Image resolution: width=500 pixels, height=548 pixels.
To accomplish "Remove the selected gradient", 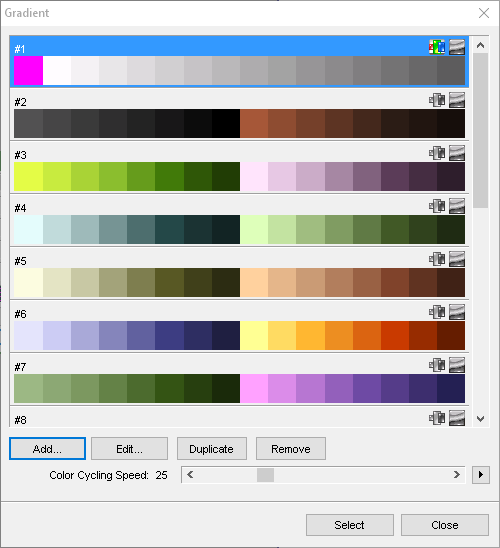I will point(291,449).
